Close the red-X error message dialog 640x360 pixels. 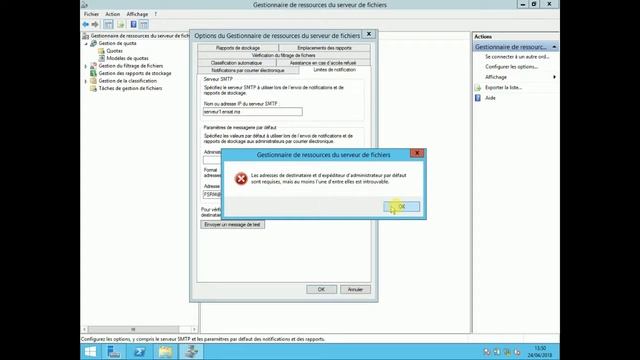pyautogui.click(x=417, y=153)
